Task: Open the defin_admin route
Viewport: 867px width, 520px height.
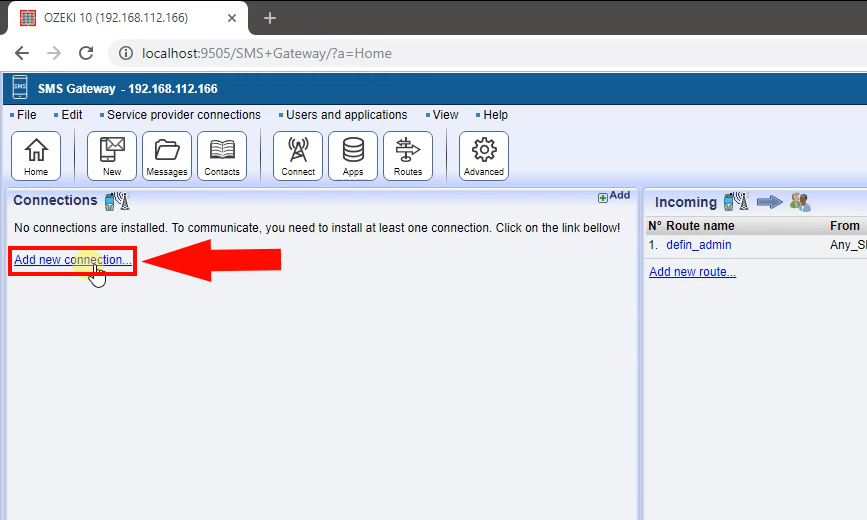Action: pos(699,245)
